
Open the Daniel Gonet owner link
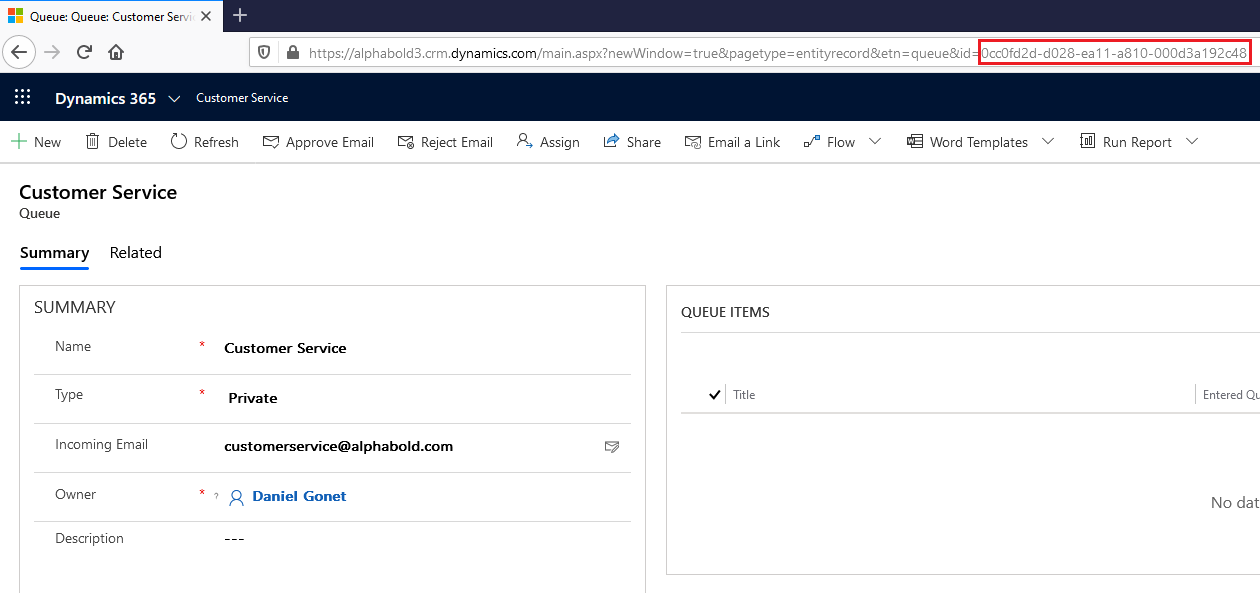(x=299, y=496)
